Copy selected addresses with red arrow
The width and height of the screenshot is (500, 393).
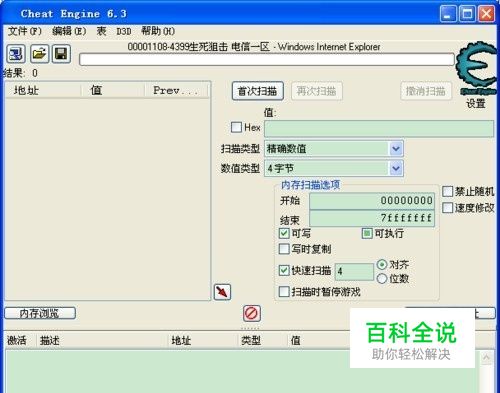tap(222, 292)
